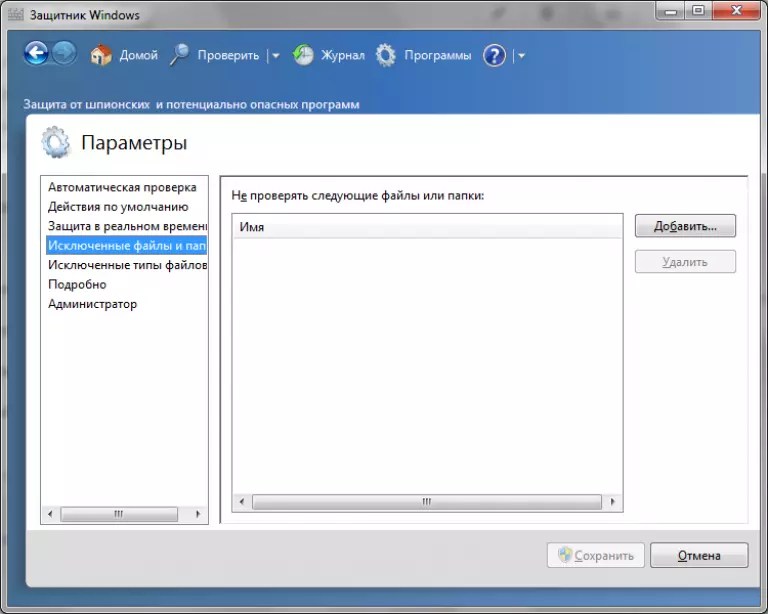Select Защита в реальном времени

[x=126, y=226]
